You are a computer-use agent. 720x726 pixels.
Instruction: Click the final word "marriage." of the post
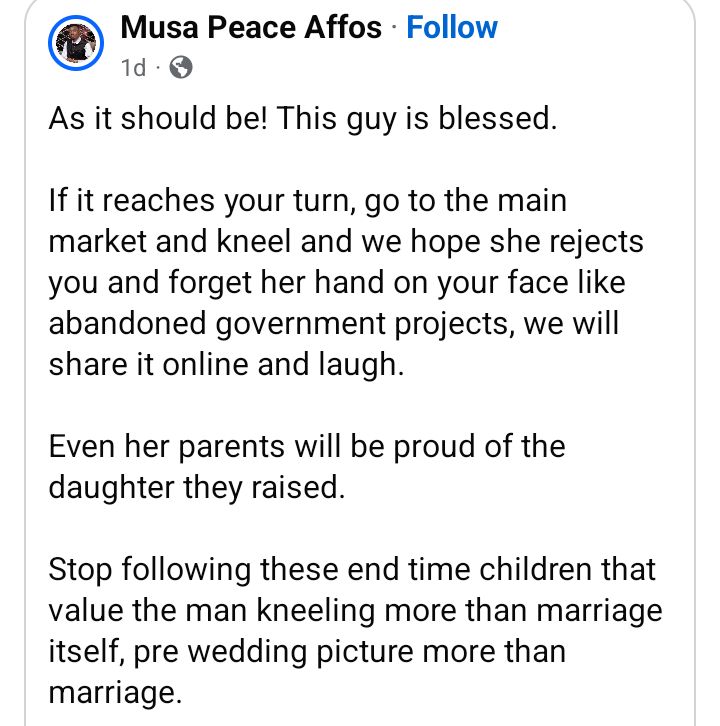[119, 693]
